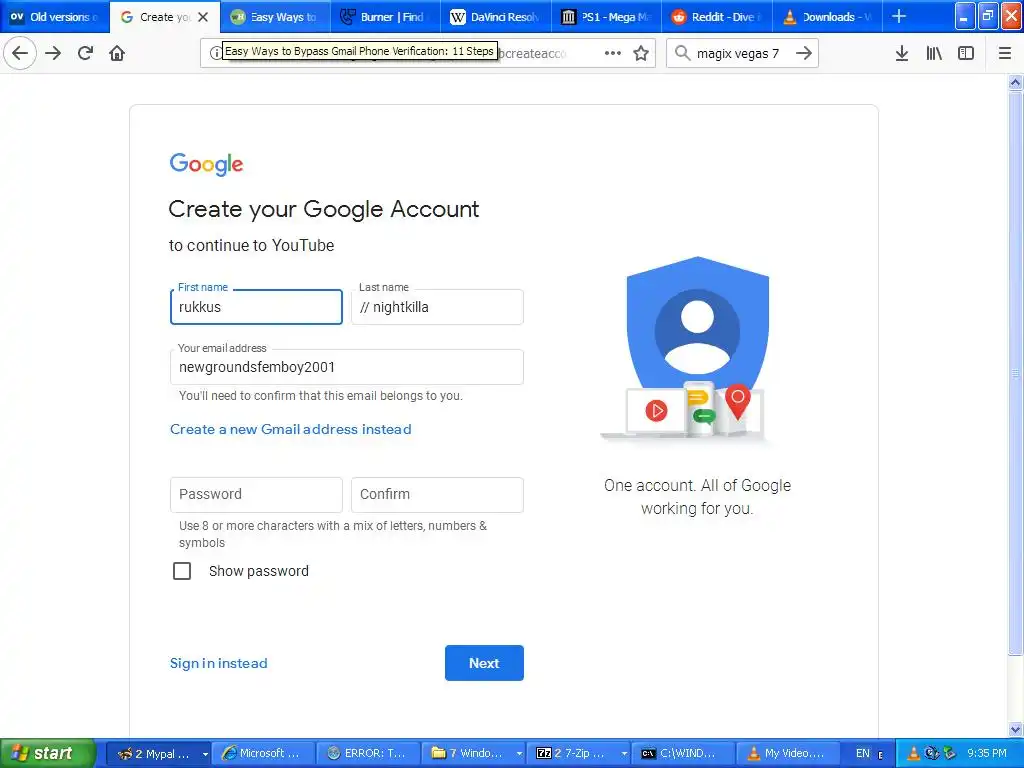
Task: Switch to Downloads VLC tab
Action: coord(827,17)
